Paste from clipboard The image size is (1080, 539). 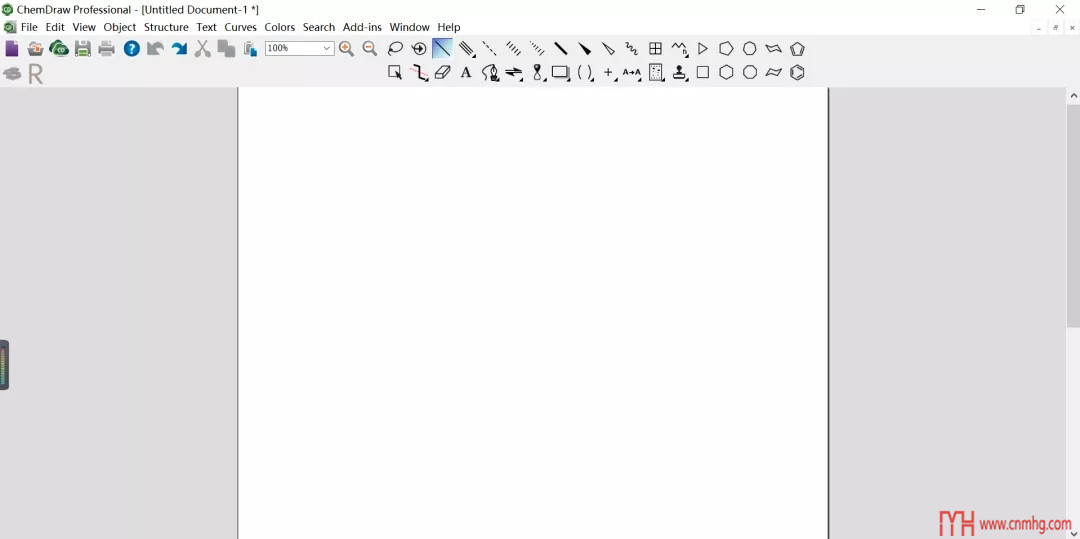pyautogui.click(x=250, y=48)
